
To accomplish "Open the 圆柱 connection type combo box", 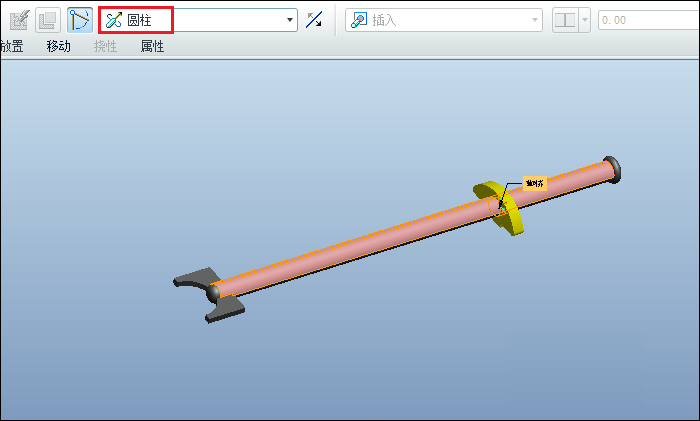I will click(x=198, y=20).
